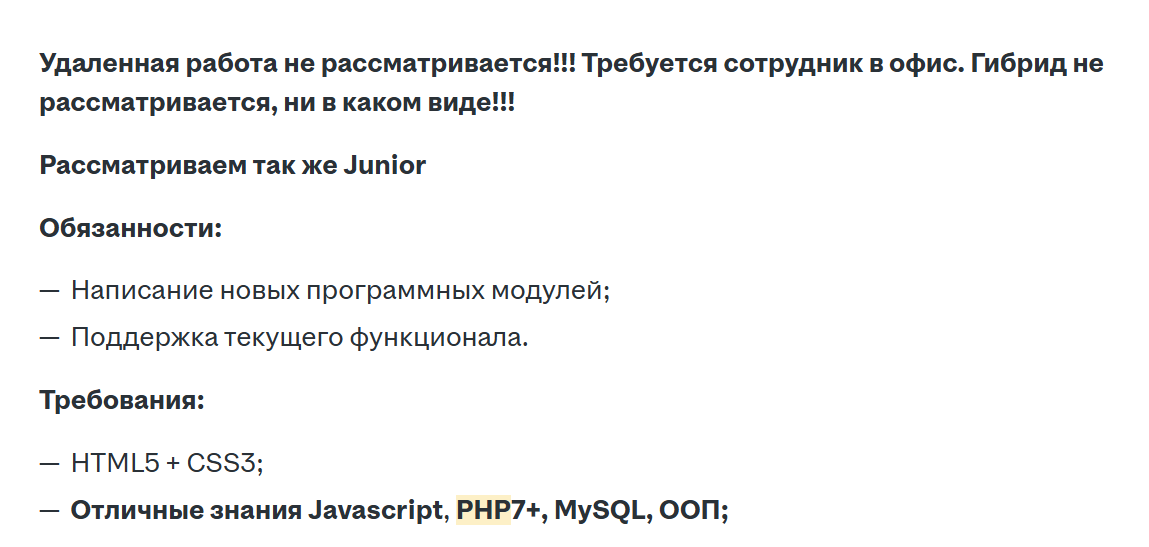Click the word 'ООП' in requirements
The image size is (1149, 547).
tap(690, 510)
